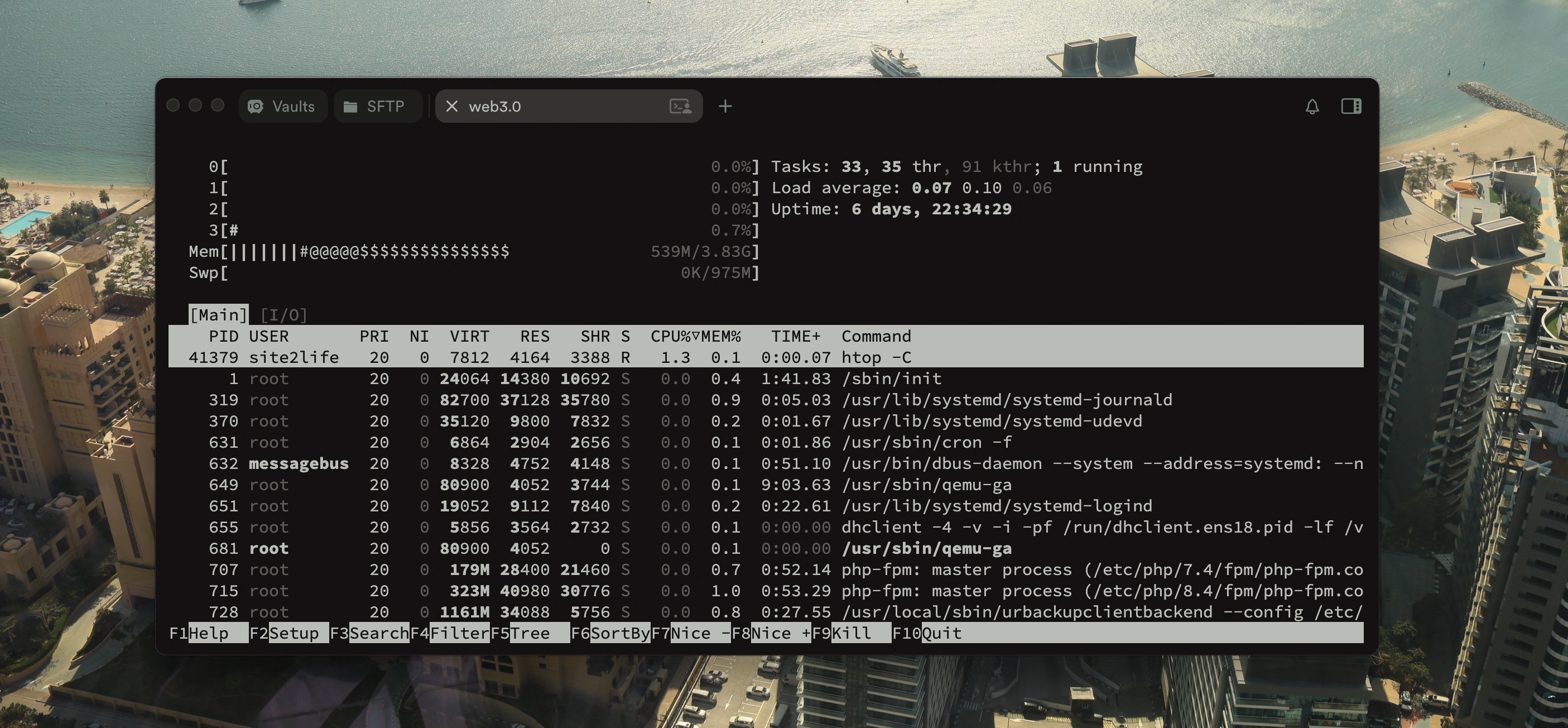Open the notifications bell icon
1568x728 pixels.
coord(1312,107)
